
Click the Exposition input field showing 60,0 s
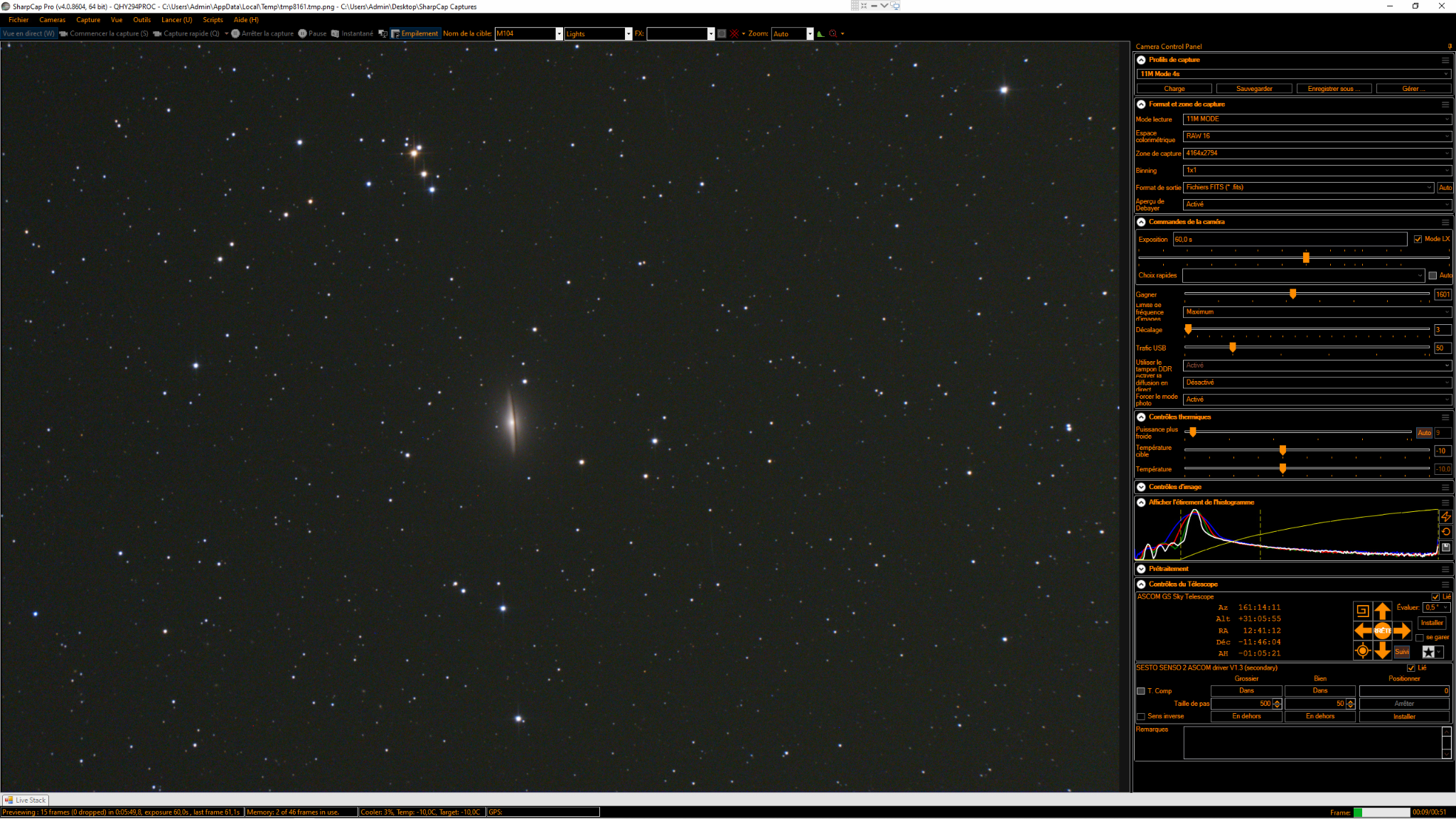tap(1290, 240)
